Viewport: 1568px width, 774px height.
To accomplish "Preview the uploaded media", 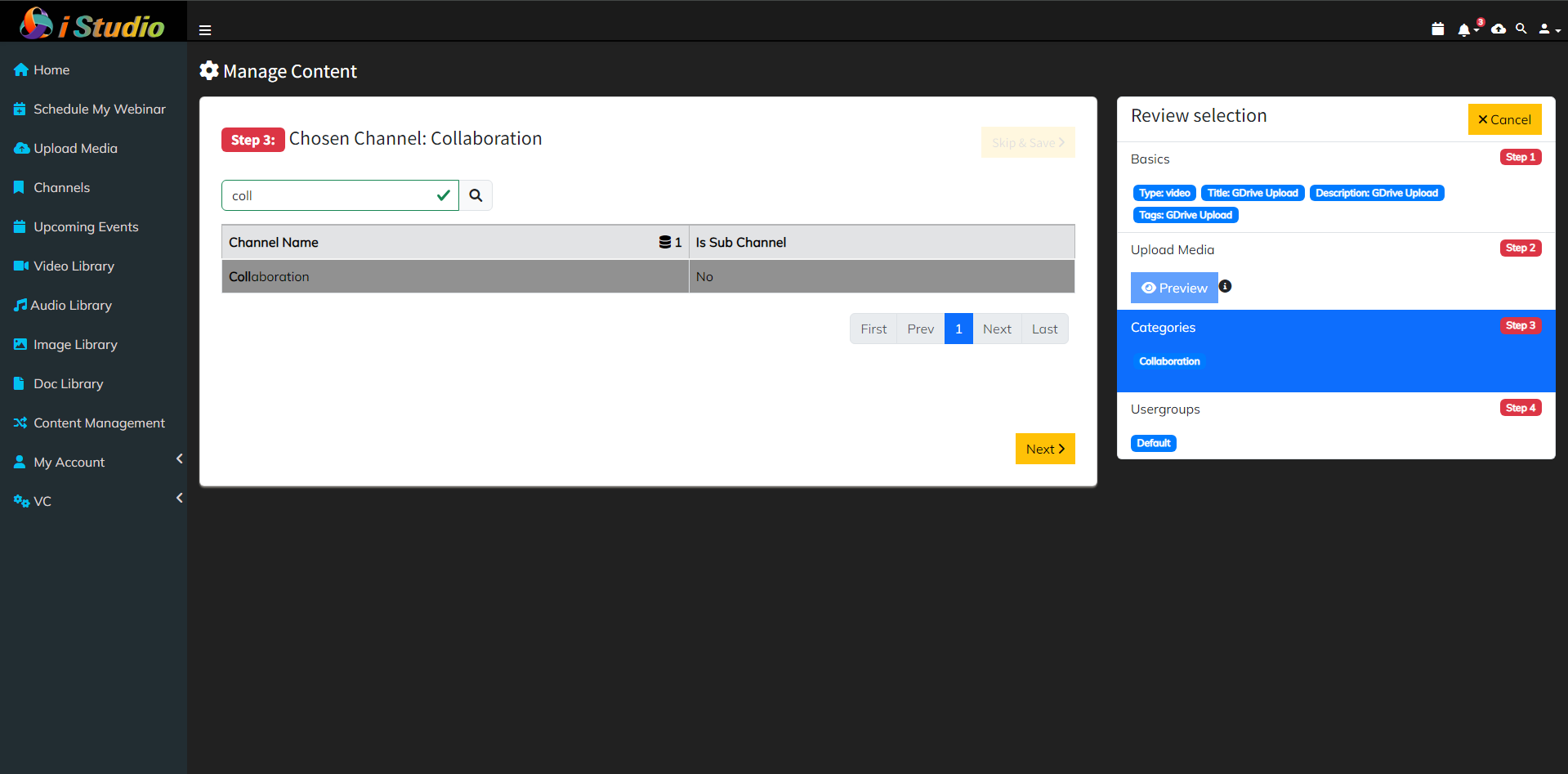I will pos(1173,288).
